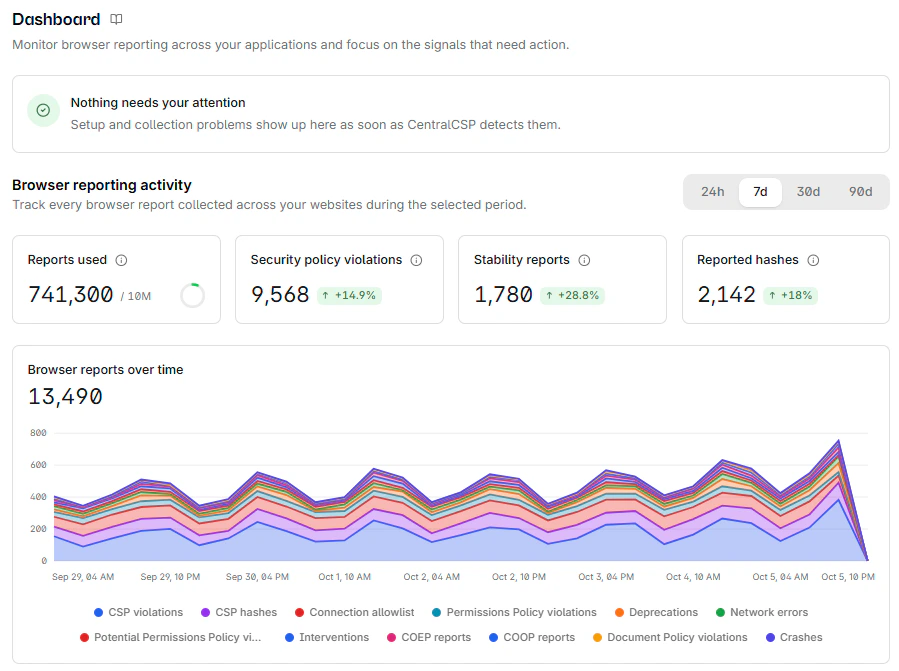Toggle CSP hashes series in legend
This screenshot has width=899, height=671.
[239, 613]
